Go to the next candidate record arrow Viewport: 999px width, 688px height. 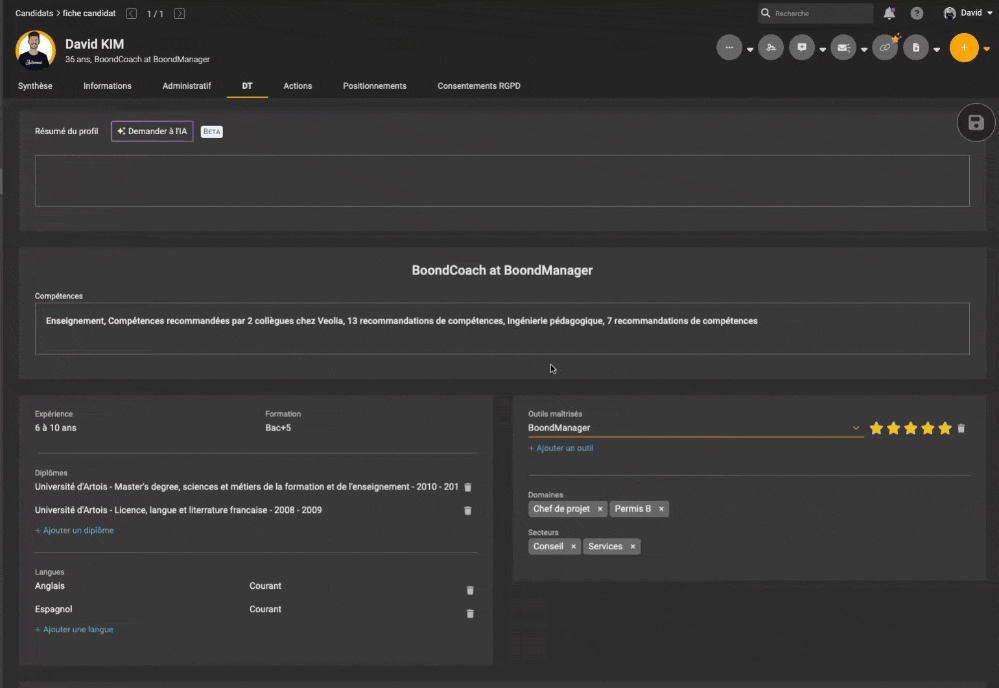pyautogui.click(x=180, y=13)
